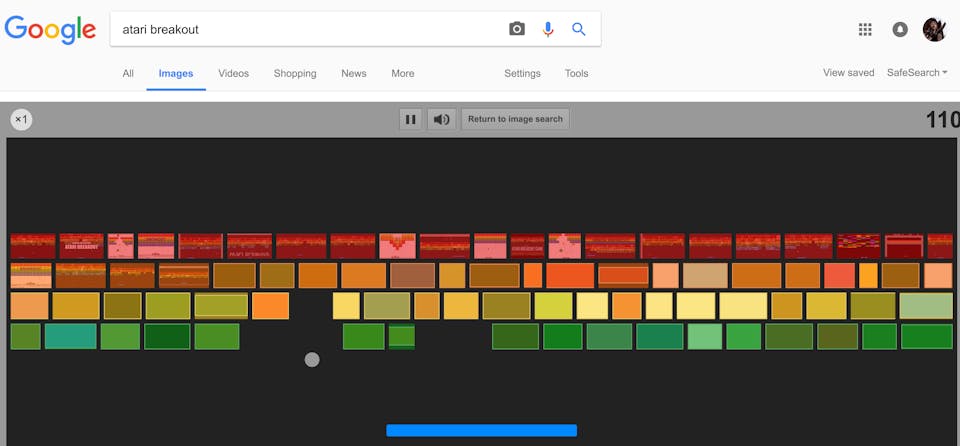Expand the Tools options

point(576,73)
